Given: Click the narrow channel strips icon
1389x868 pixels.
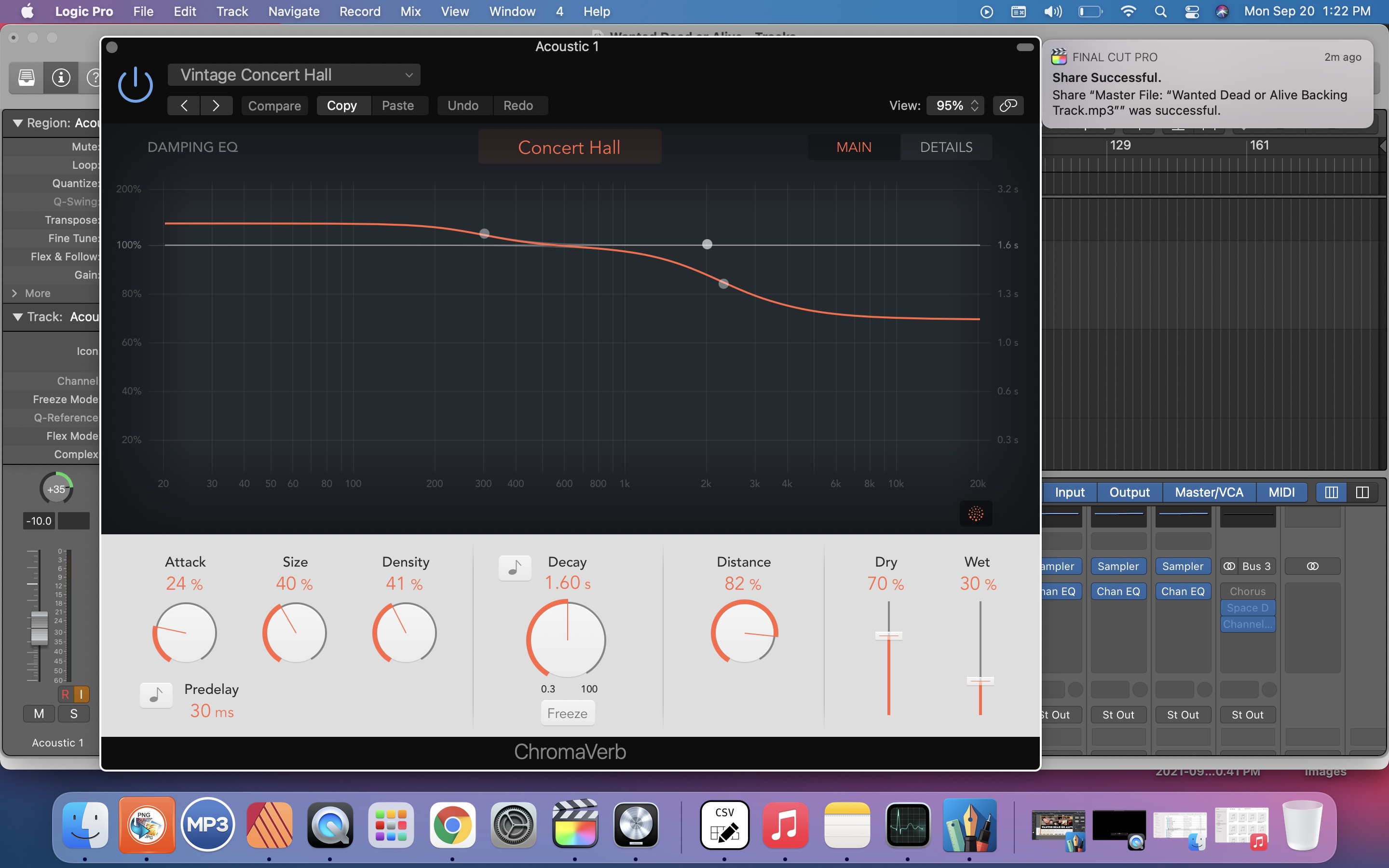Looking at the screenshot, I should pyautogui.click(x=1331, y=492).
